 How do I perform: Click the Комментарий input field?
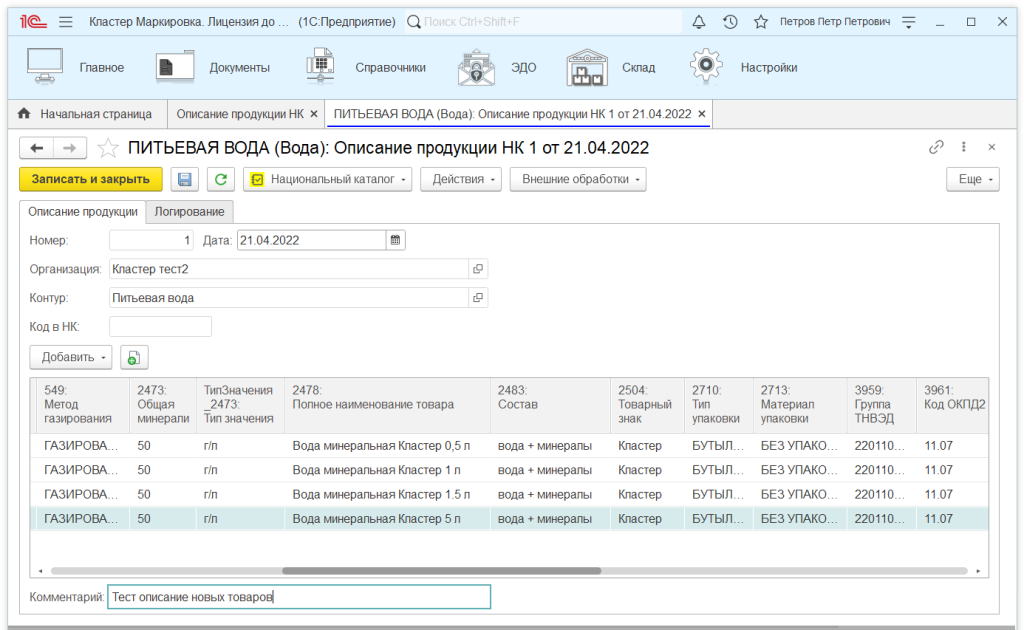[x=299, y=597]
